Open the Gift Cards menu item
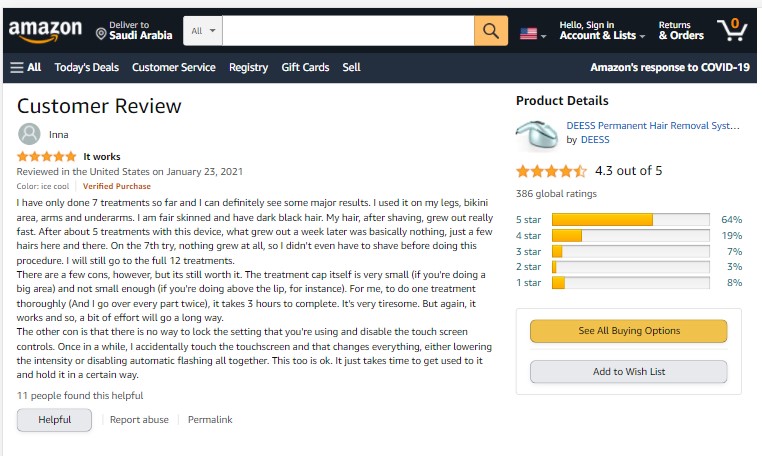Screen dimensions: 762x456 (x=305, y=68)
